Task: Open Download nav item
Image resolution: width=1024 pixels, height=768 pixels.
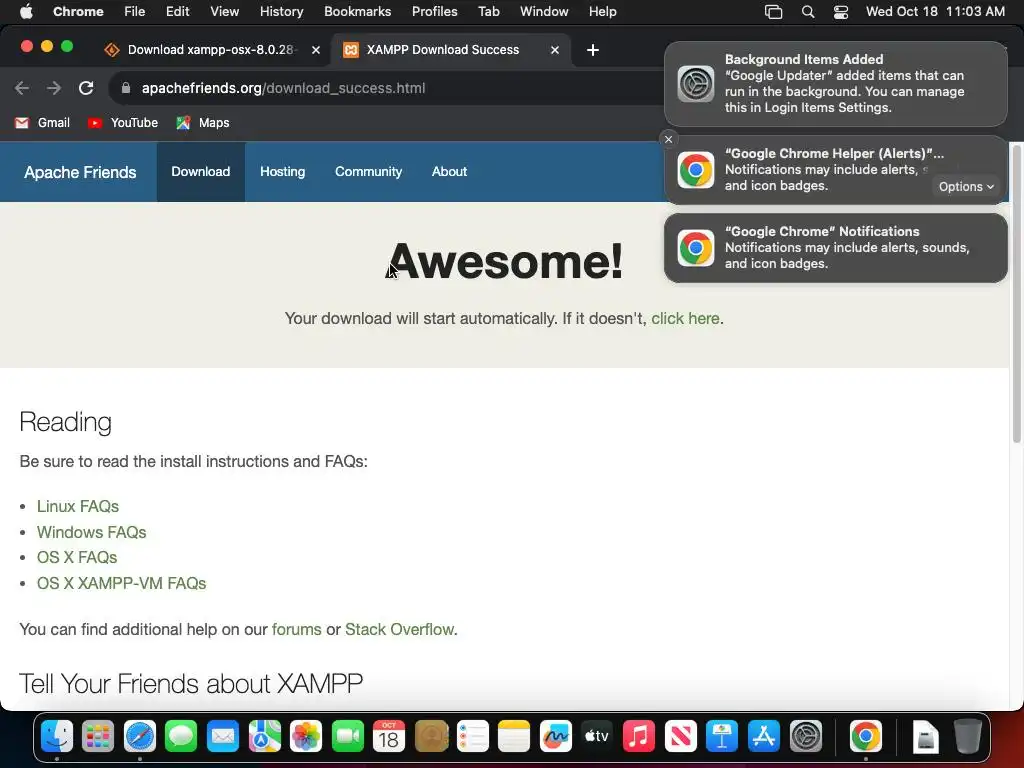Action: tap(200, 172)
